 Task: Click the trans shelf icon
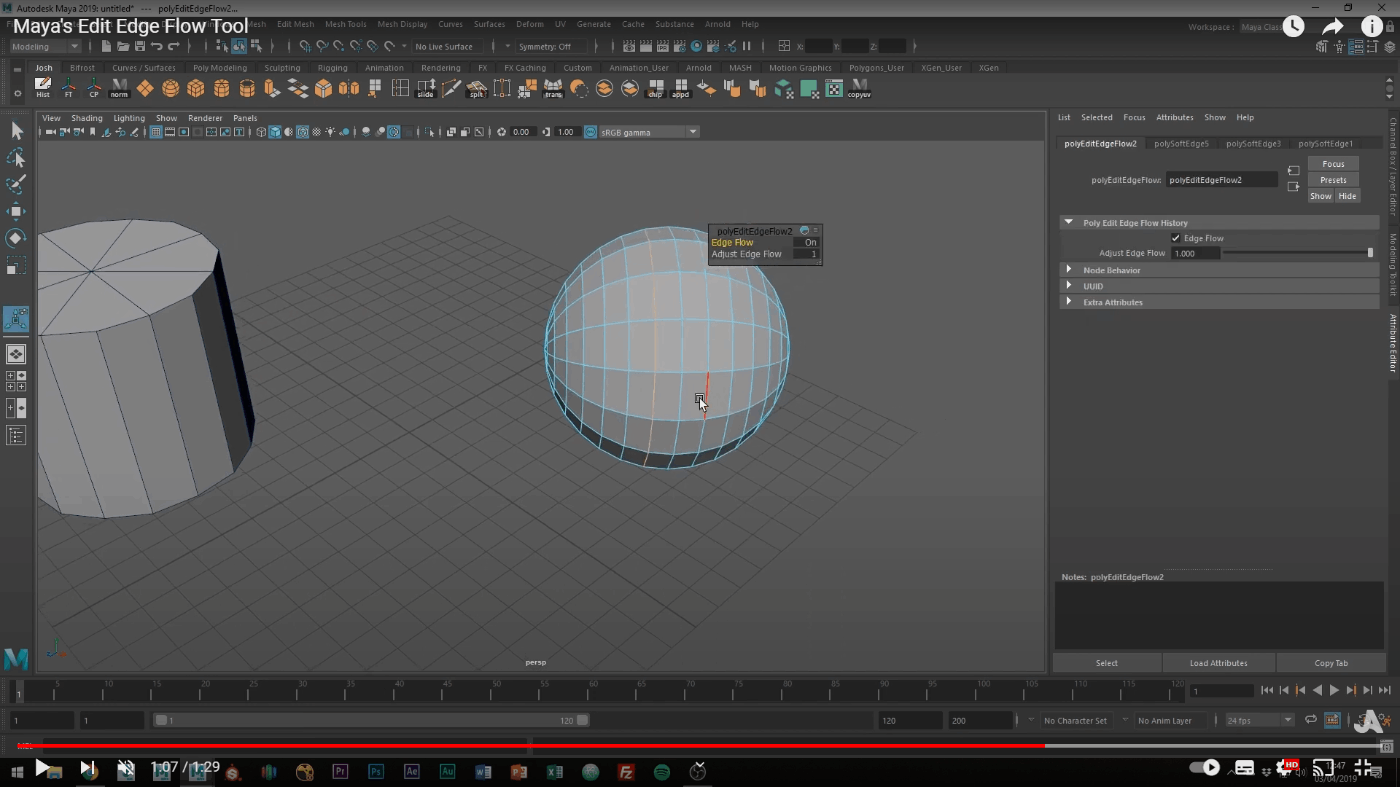point(553,89)
